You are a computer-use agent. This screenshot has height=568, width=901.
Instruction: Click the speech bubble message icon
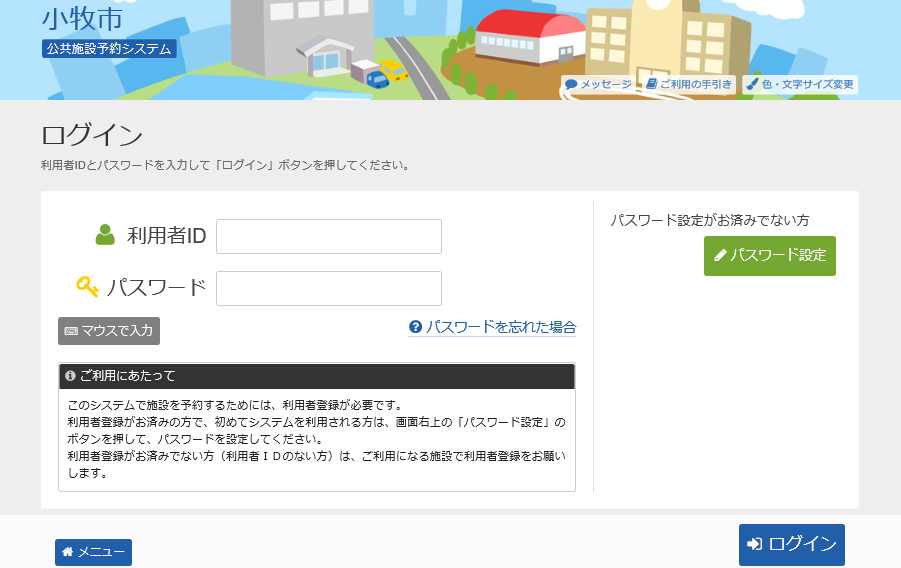[x=571, y=85]
